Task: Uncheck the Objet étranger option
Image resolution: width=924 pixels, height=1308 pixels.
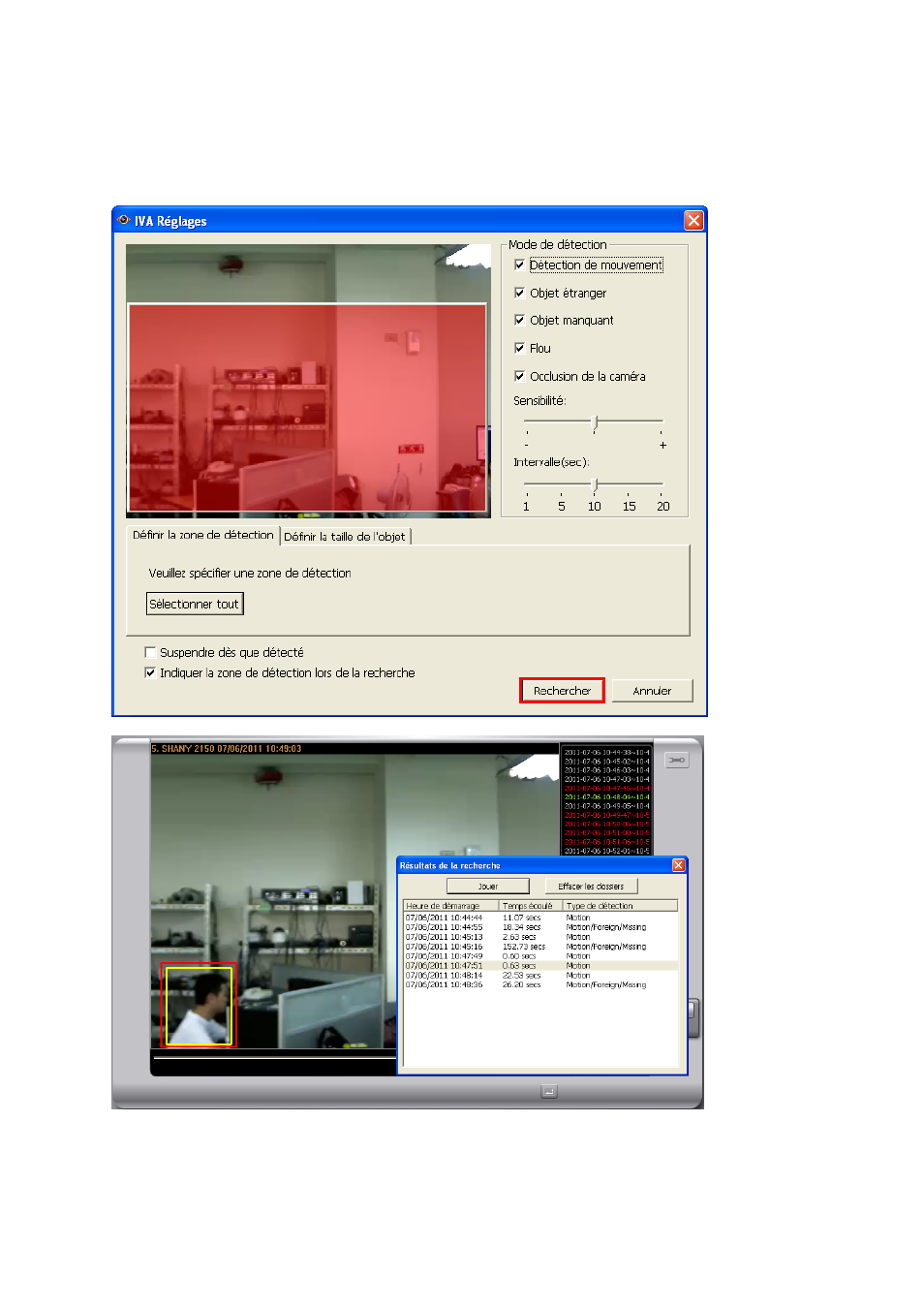Action: point(519,293)
